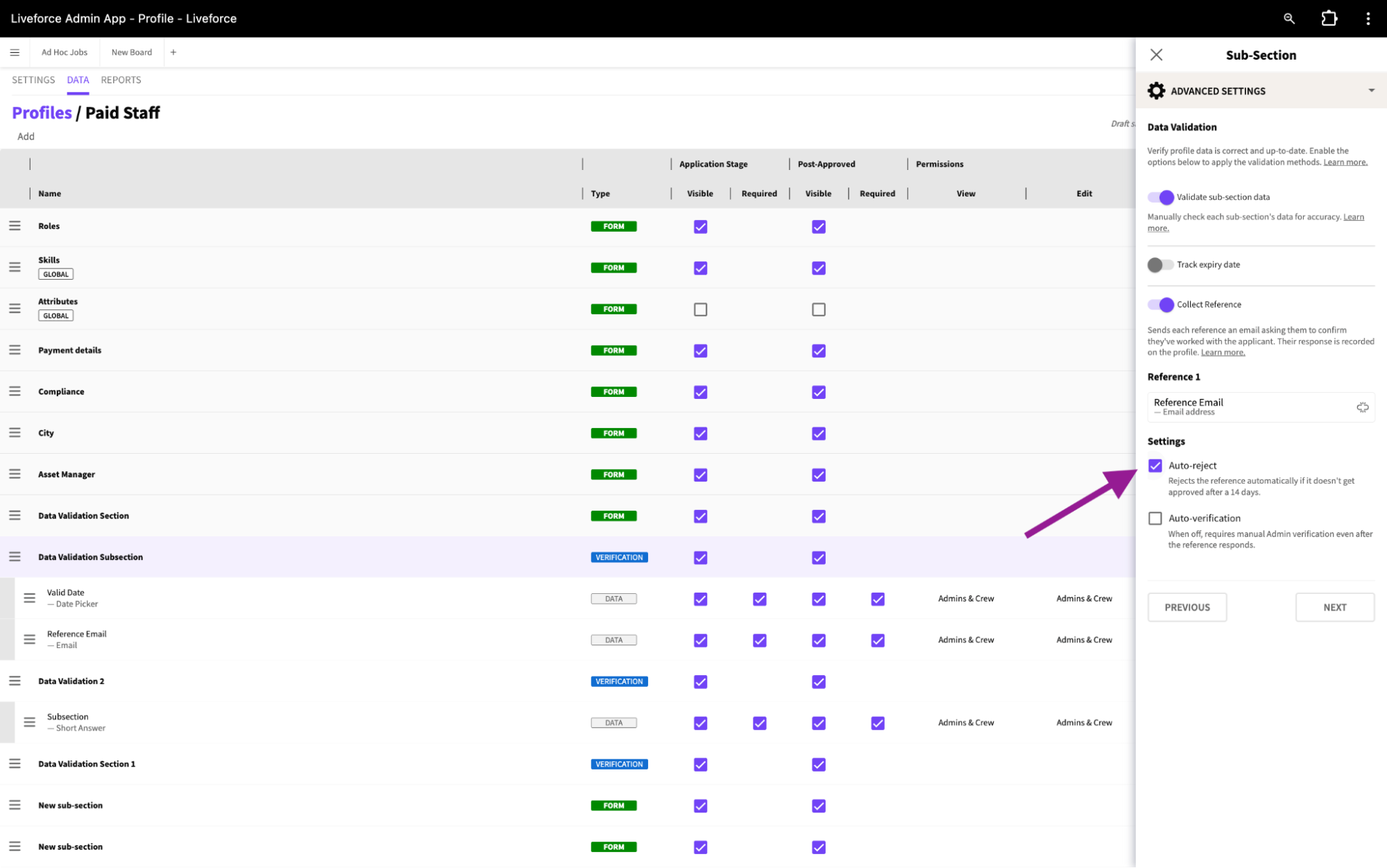Click the Previous button

click(x=1187, y=607)
